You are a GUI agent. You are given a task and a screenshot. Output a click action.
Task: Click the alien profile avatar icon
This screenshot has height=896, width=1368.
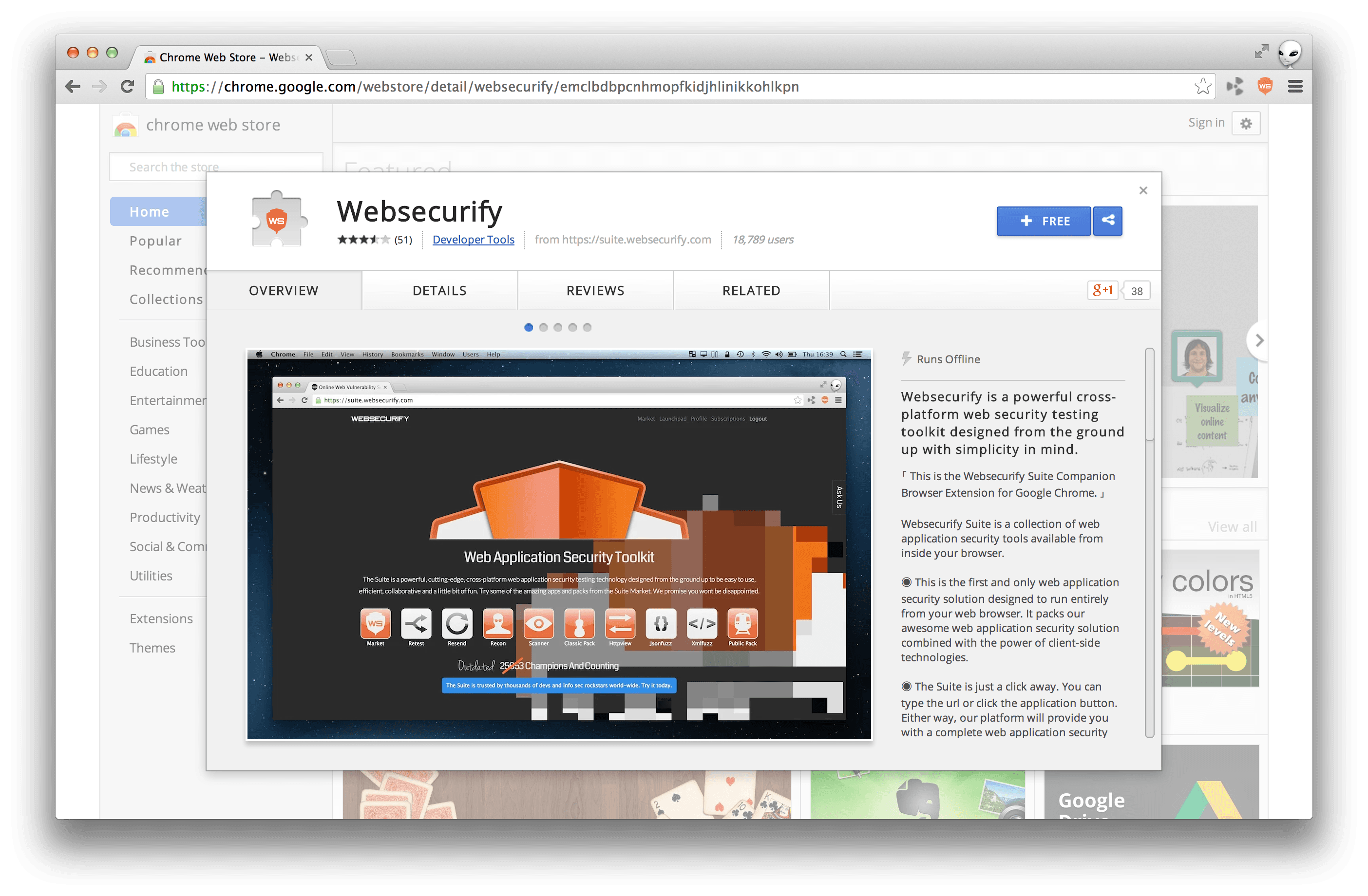1289,54
